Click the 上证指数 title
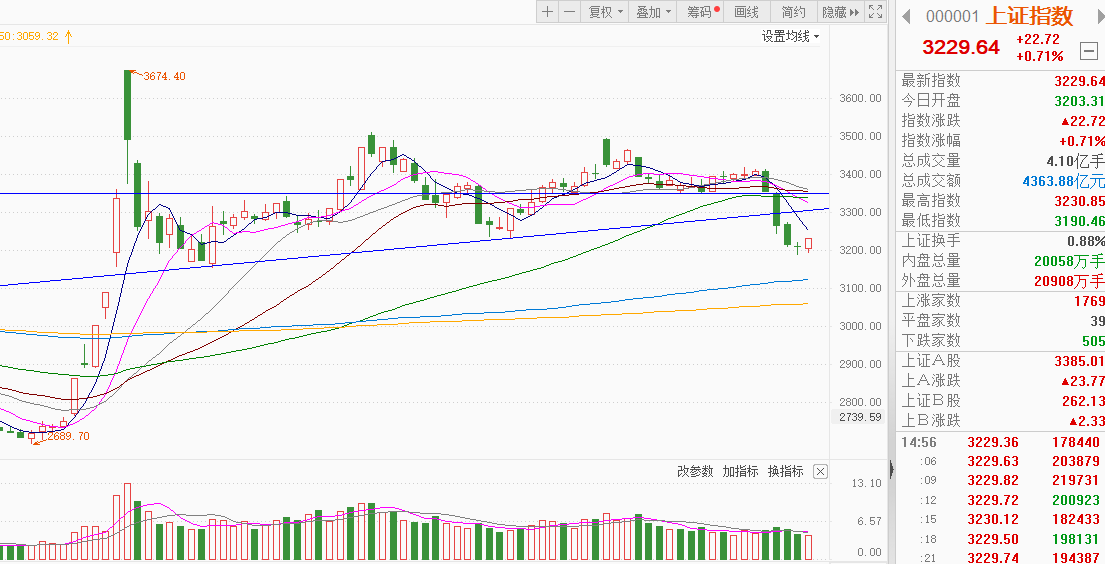 point(1029,16)
